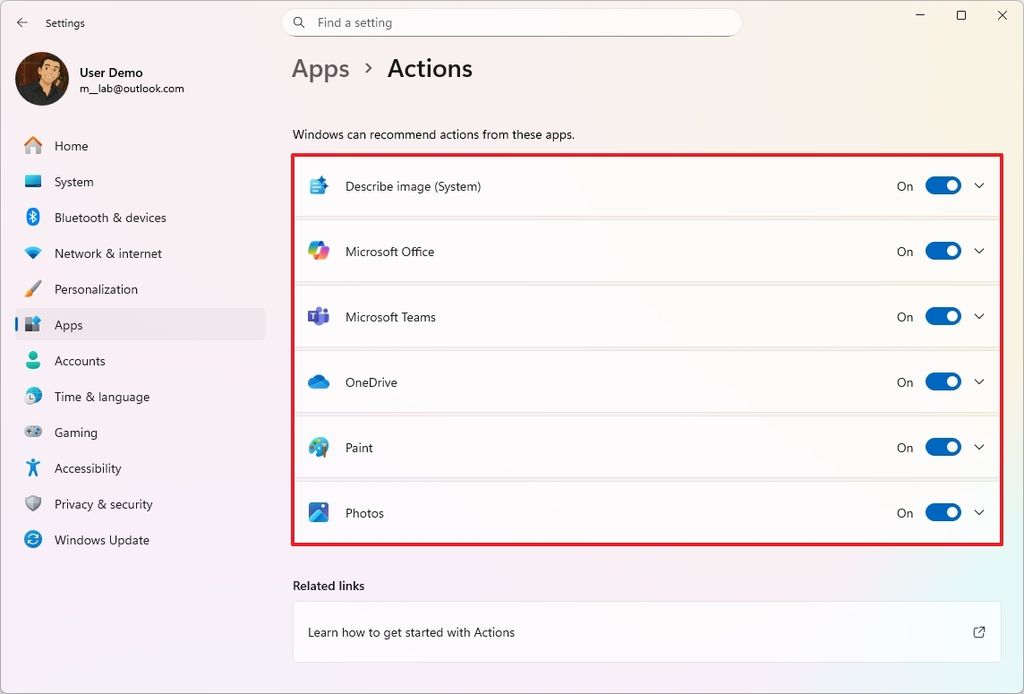
Task: Click inside the Find a setting search box
Action: click(512, 22)
